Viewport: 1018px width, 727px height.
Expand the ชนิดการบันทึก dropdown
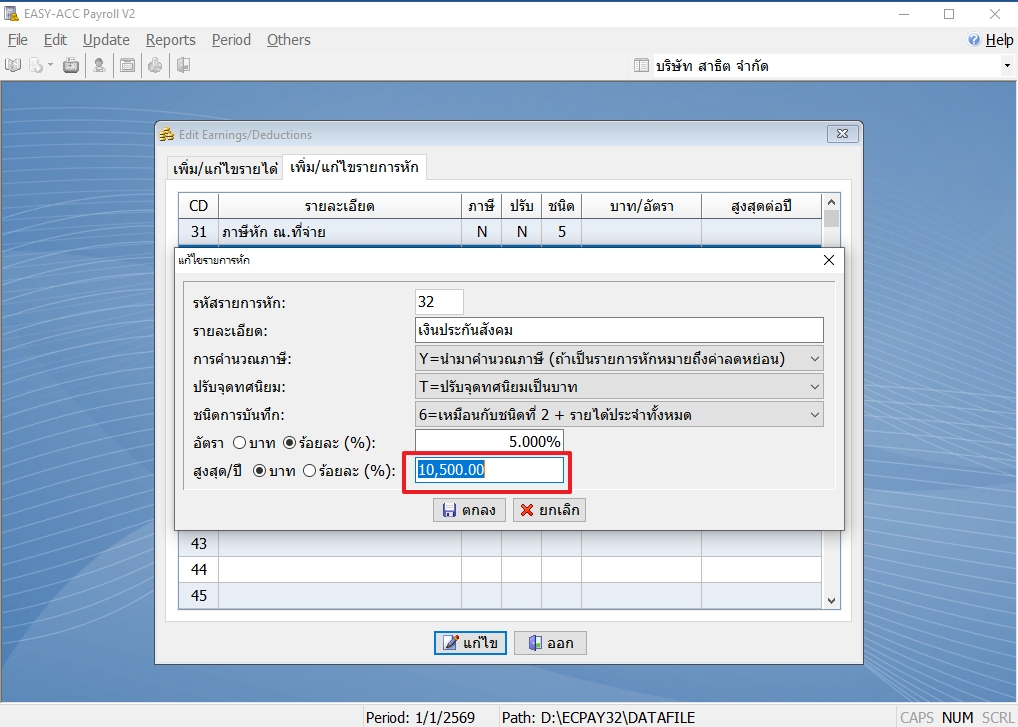pyautogui.click(x=814, y=414)
